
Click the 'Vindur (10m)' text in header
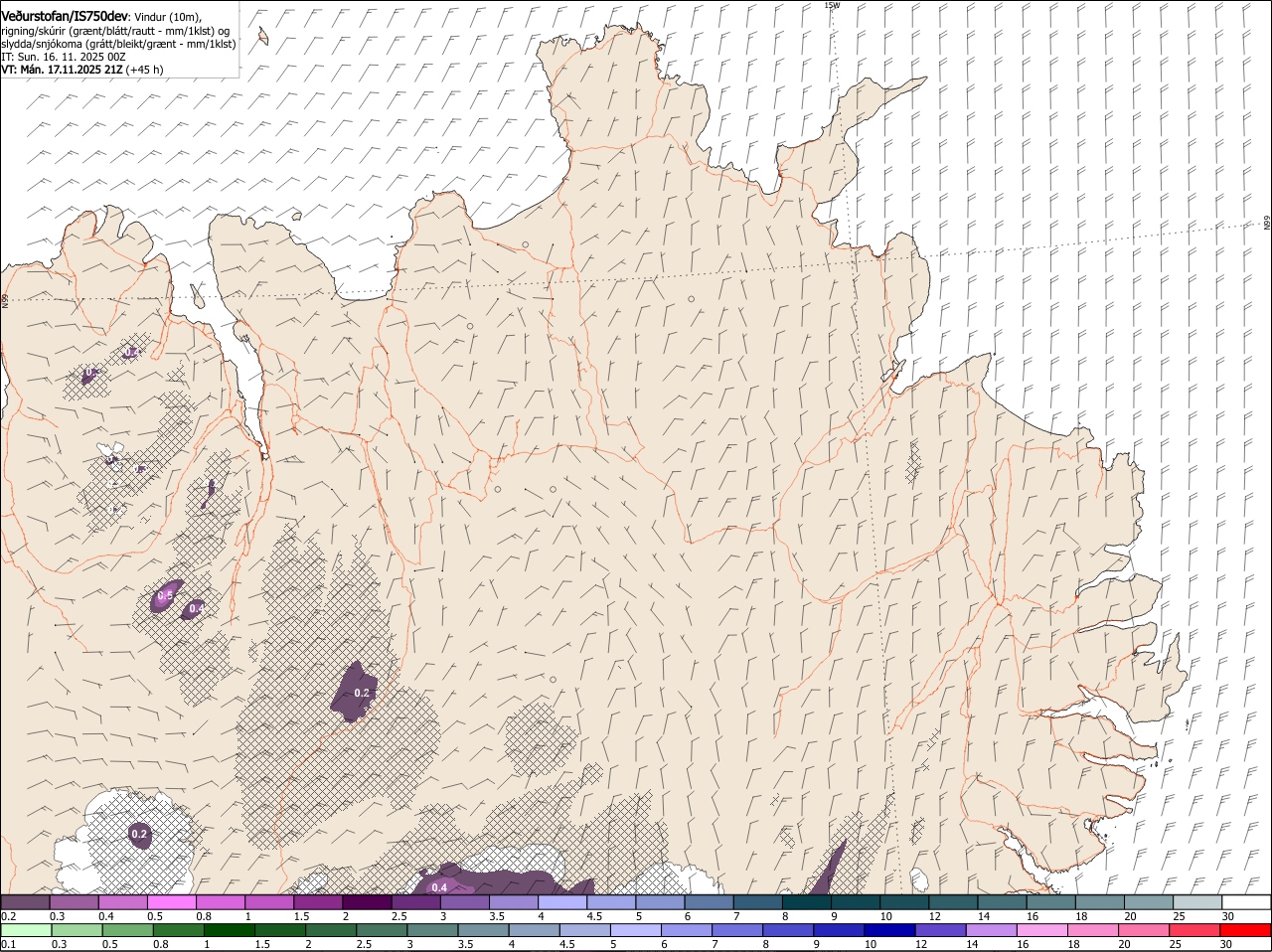(x=167, y=17)
